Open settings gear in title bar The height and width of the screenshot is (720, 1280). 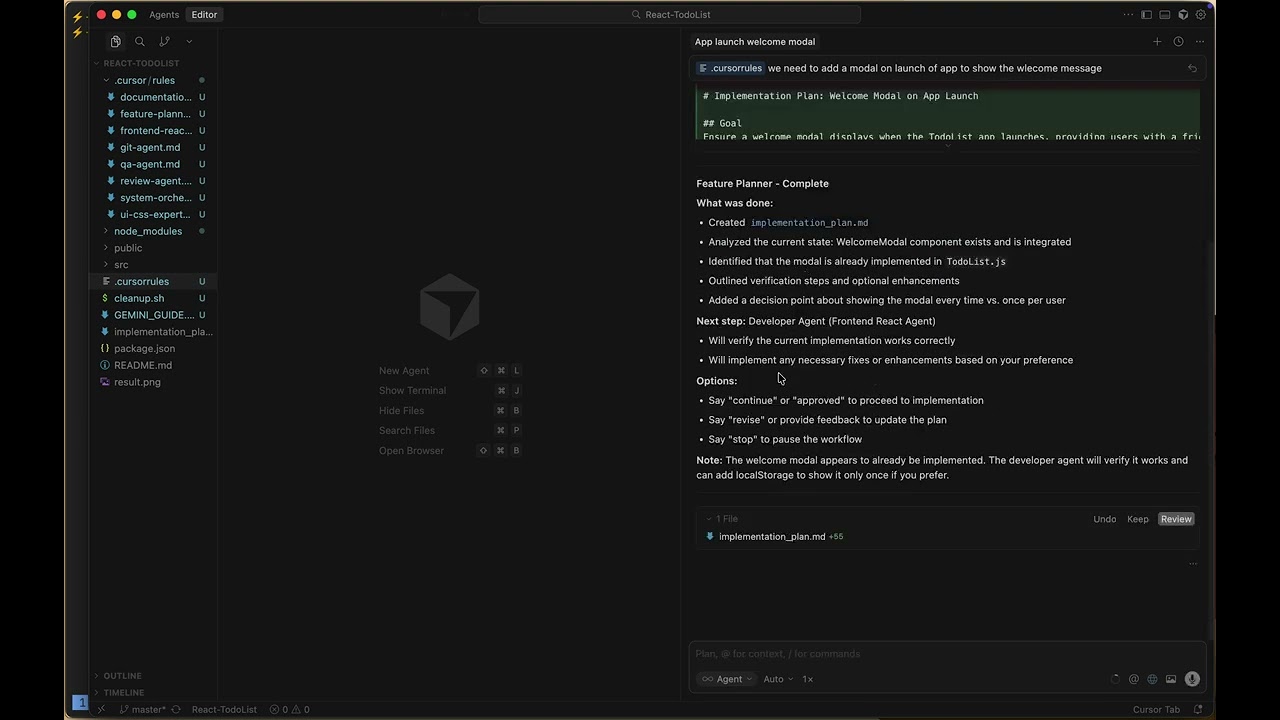pyautogui.click(x=1201, y=15)
